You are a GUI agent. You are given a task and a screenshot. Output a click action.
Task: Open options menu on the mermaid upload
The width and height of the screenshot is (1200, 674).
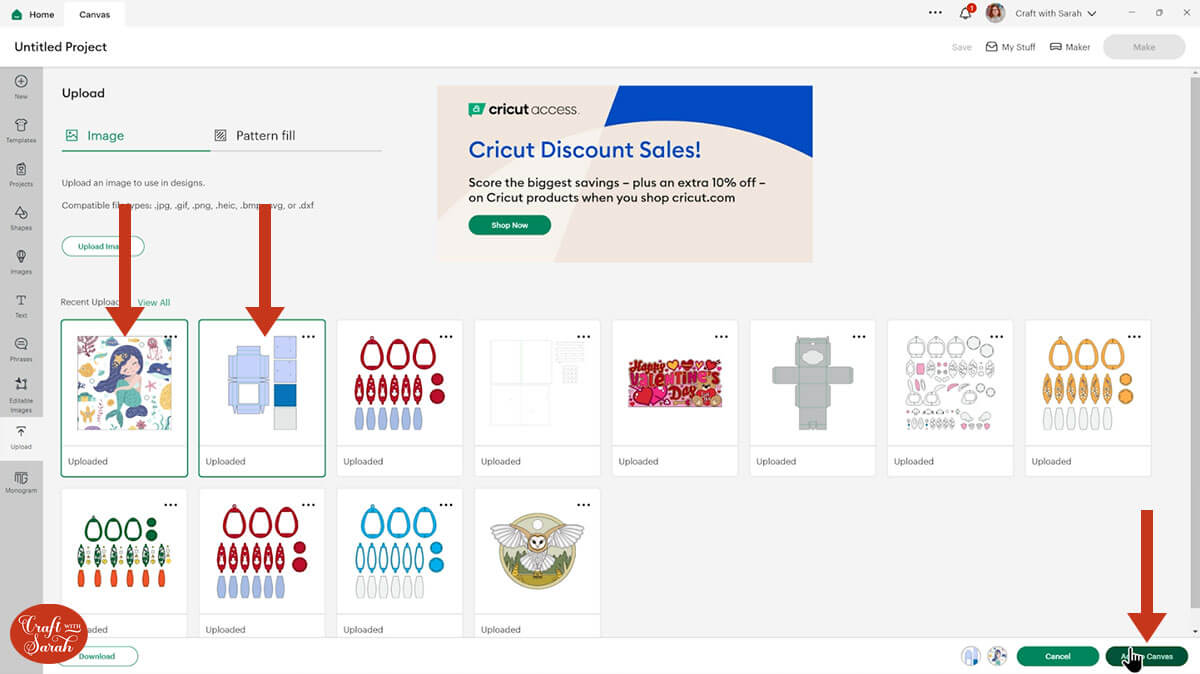point(171,337)
